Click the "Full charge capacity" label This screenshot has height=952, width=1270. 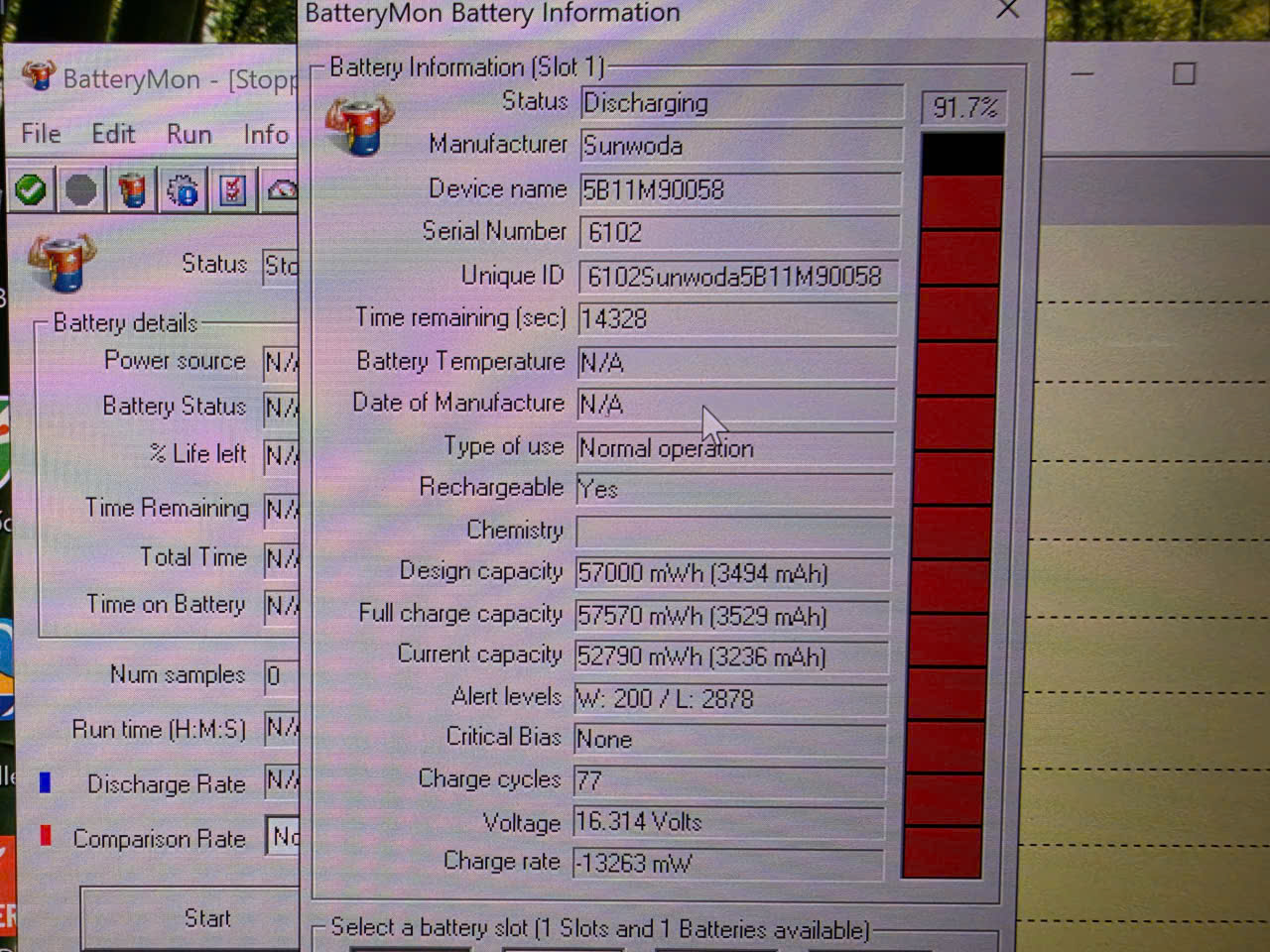[x=460, y=614]
